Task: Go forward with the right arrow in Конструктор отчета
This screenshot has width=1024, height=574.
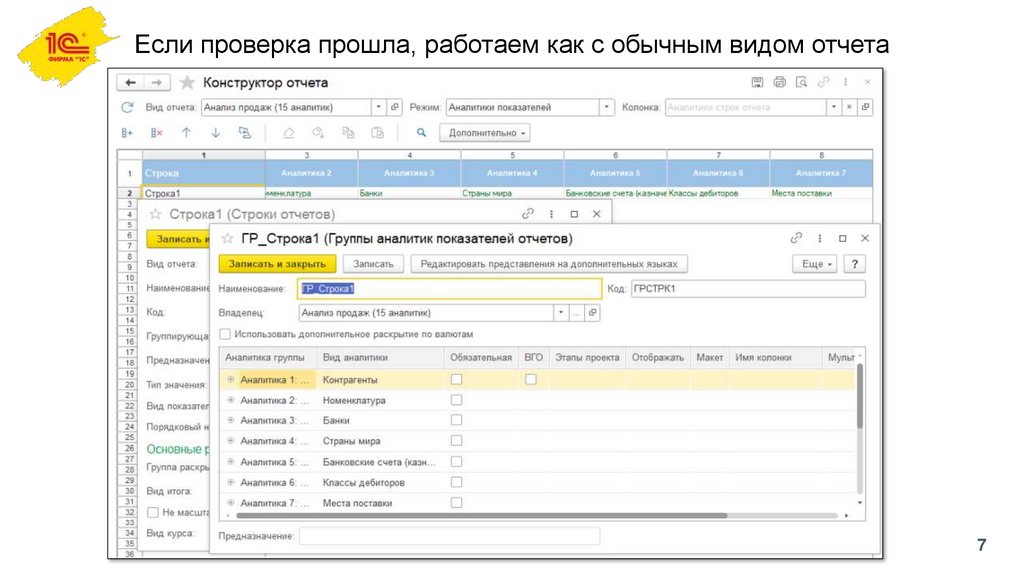Action: pyautogui.click(x=157, y=82)
